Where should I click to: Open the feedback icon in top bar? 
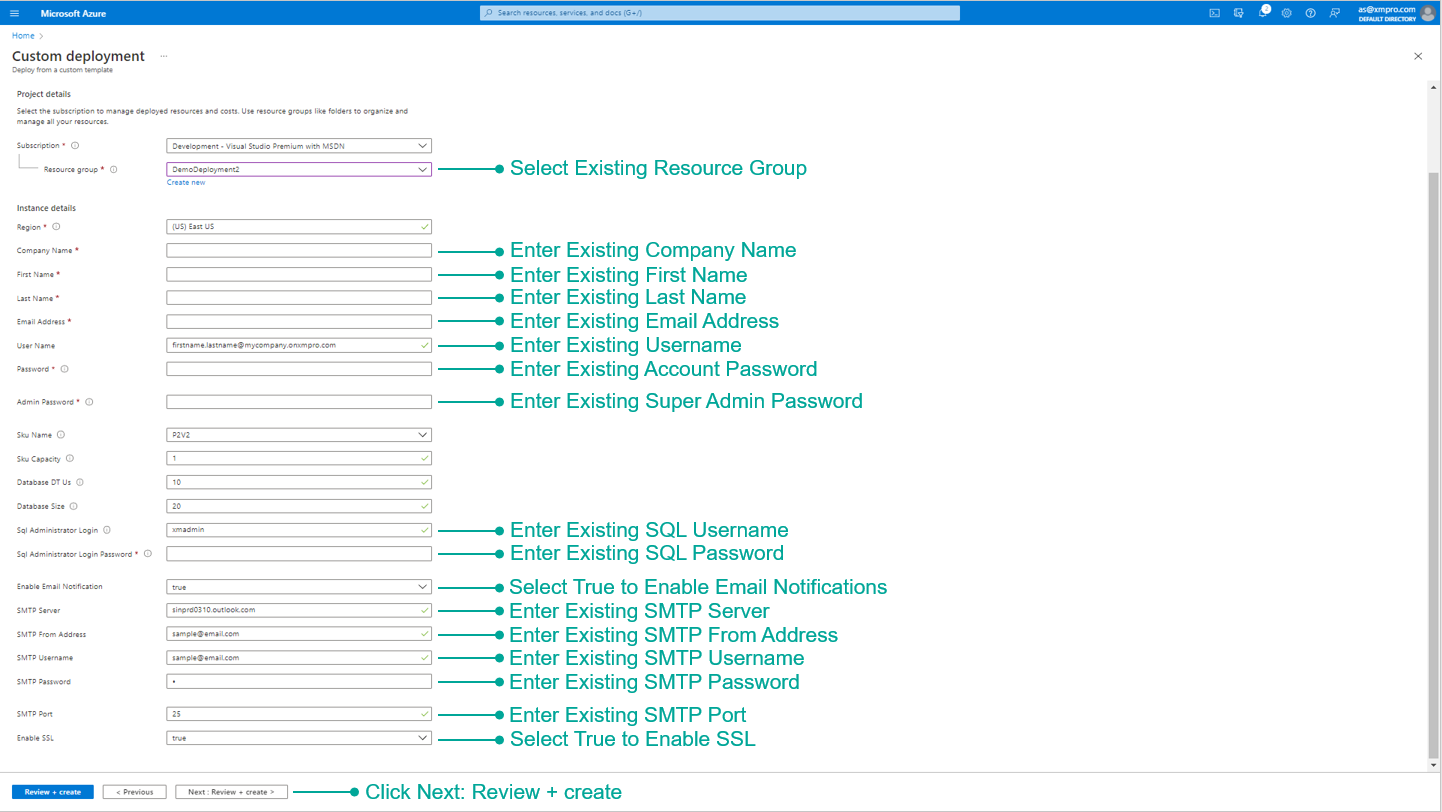(1334, 13)
